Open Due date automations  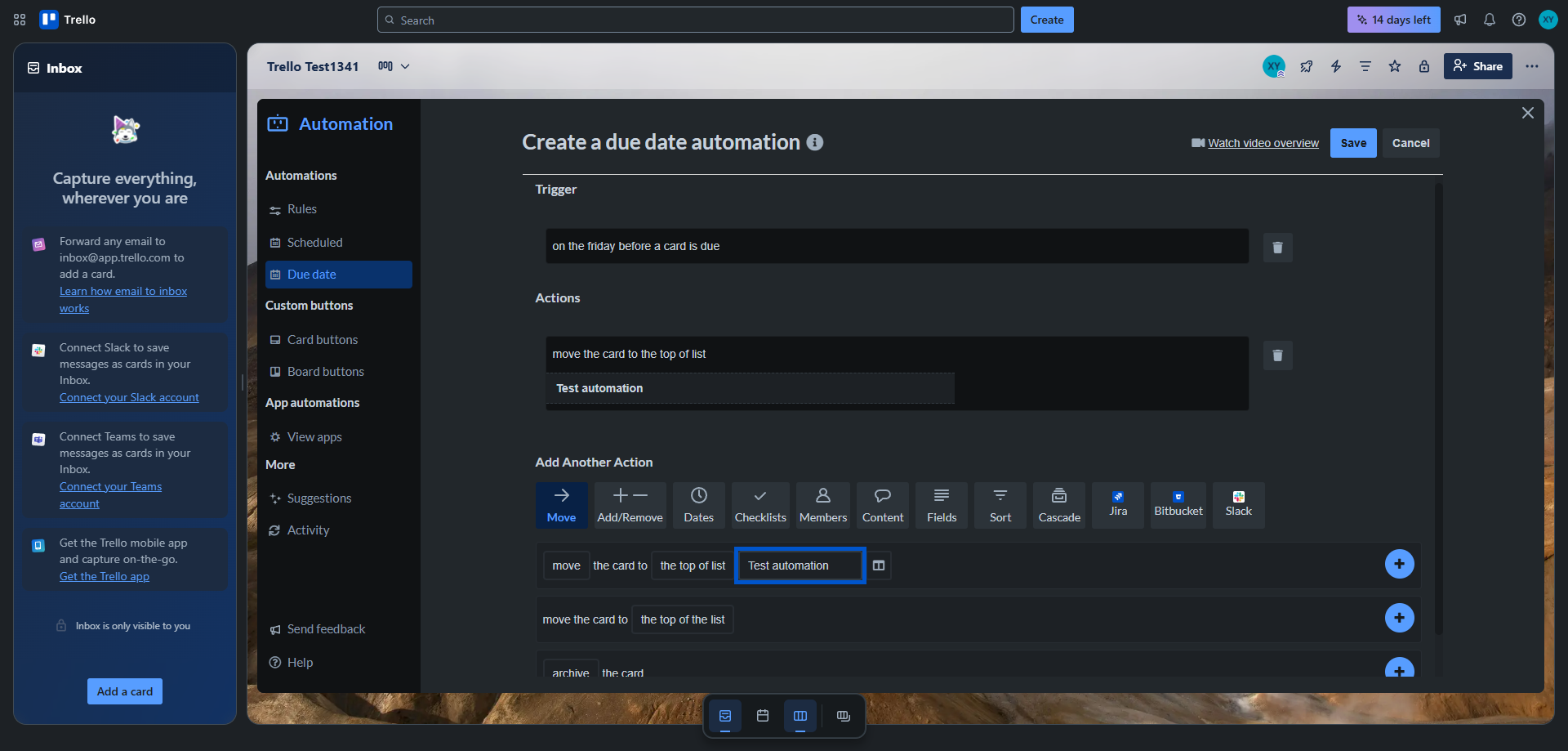pyautogui.click(x=338, y=275)
